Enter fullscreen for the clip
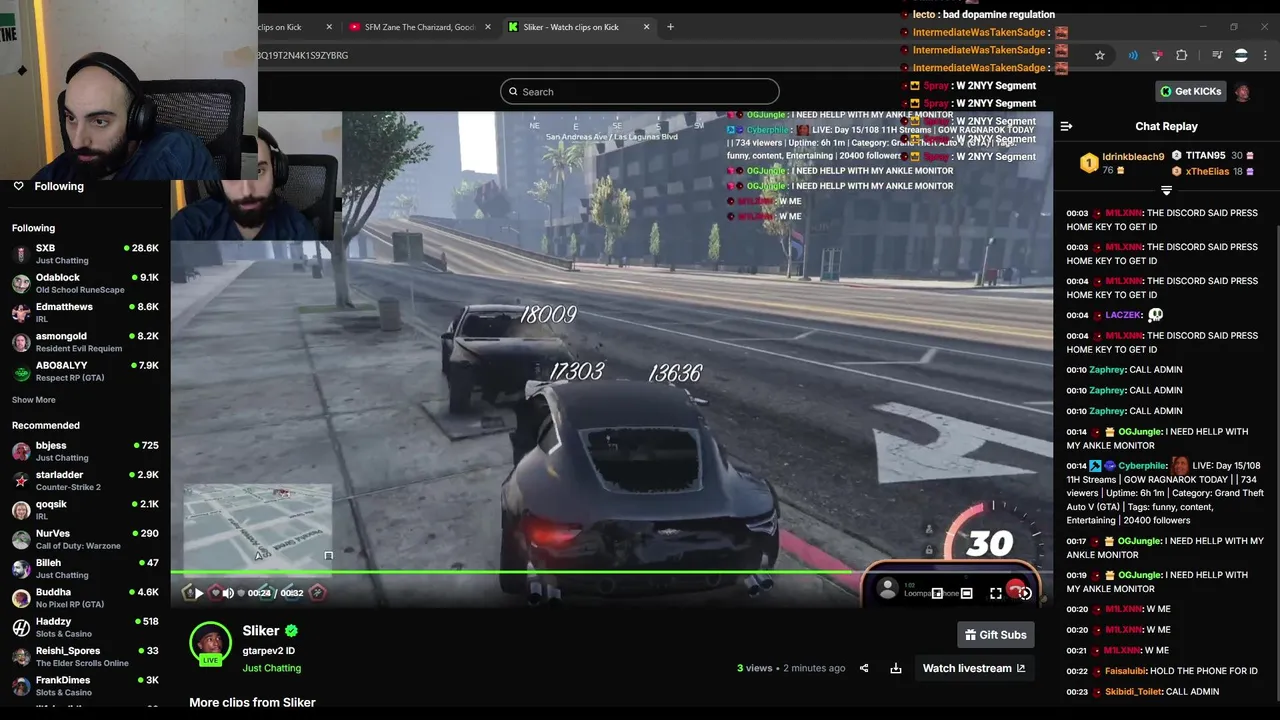This screenshot has width=1280, height=720. pos(996,593)
